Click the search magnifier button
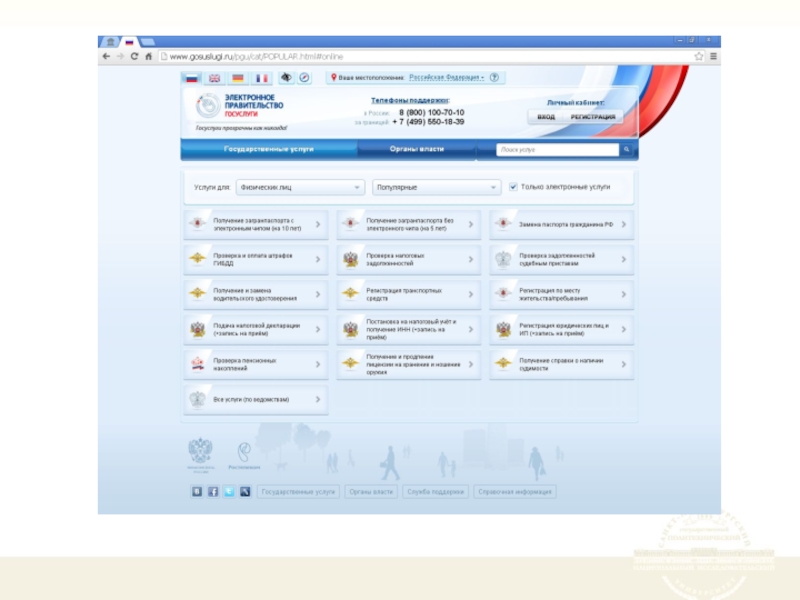 click(627, 149)
